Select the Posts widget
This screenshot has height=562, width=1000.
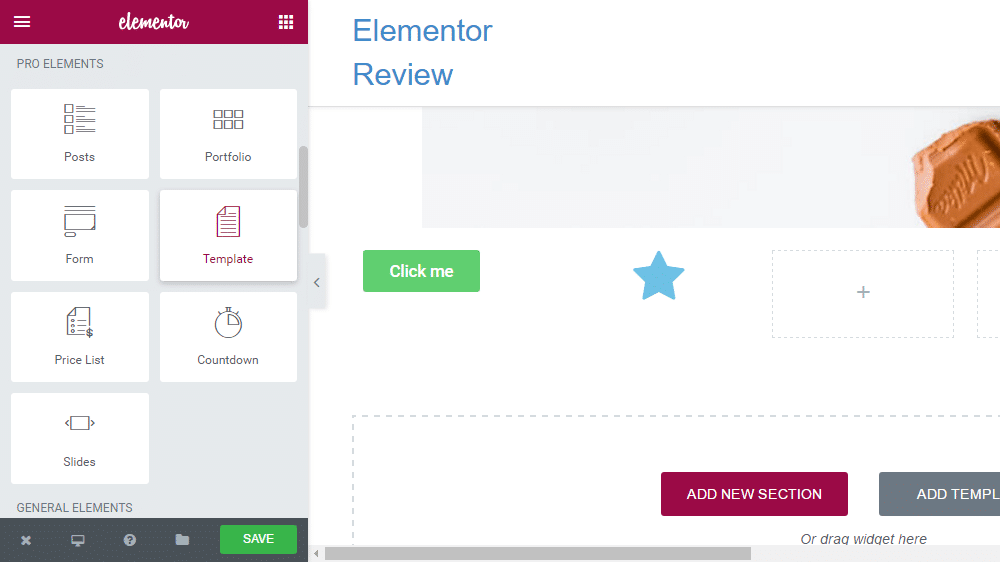click(x=80, y=134)
